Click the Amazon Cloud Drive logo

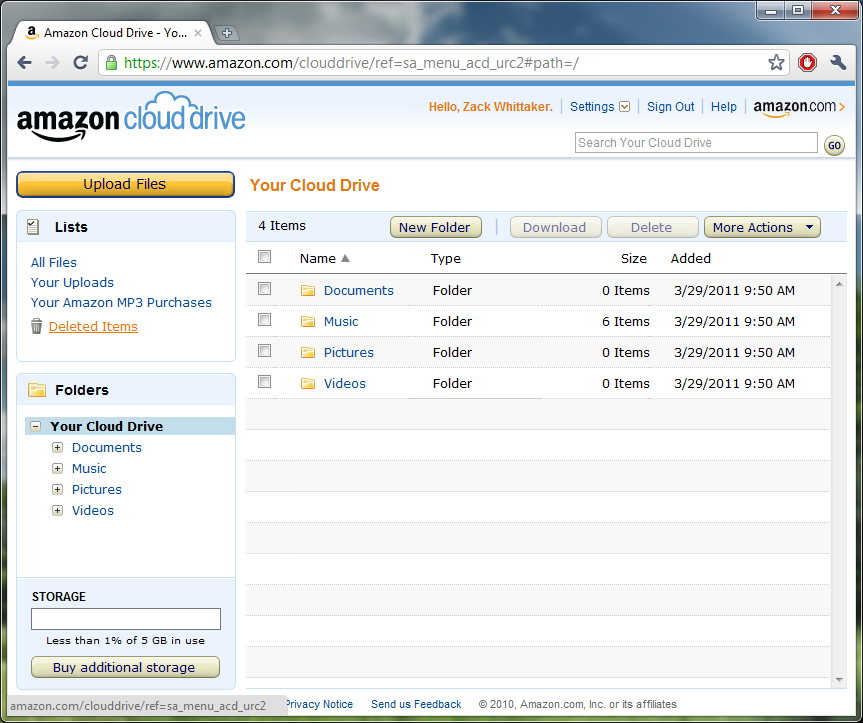coord(131,117)
